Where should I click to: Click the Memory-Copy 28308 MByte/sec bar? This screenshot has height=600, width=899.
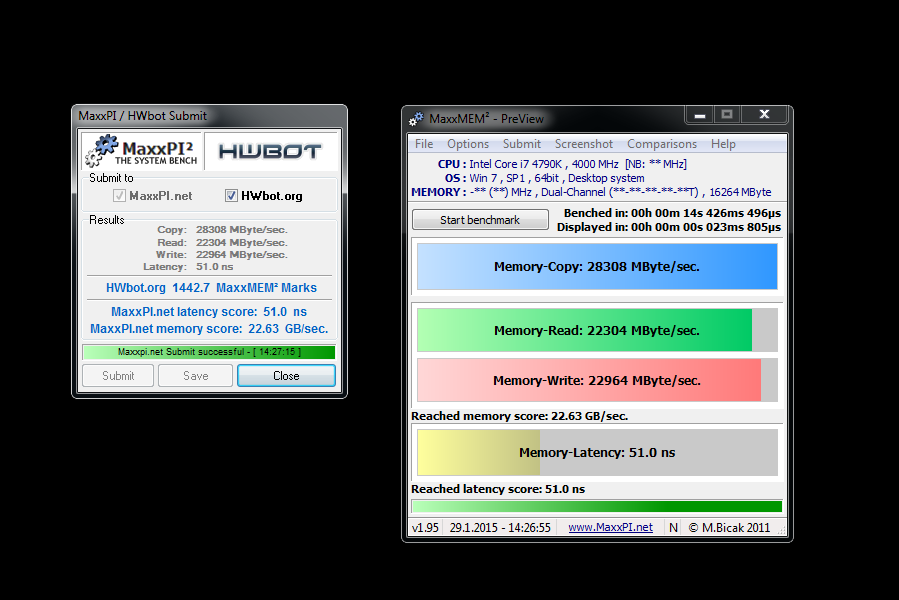(597, 267)
